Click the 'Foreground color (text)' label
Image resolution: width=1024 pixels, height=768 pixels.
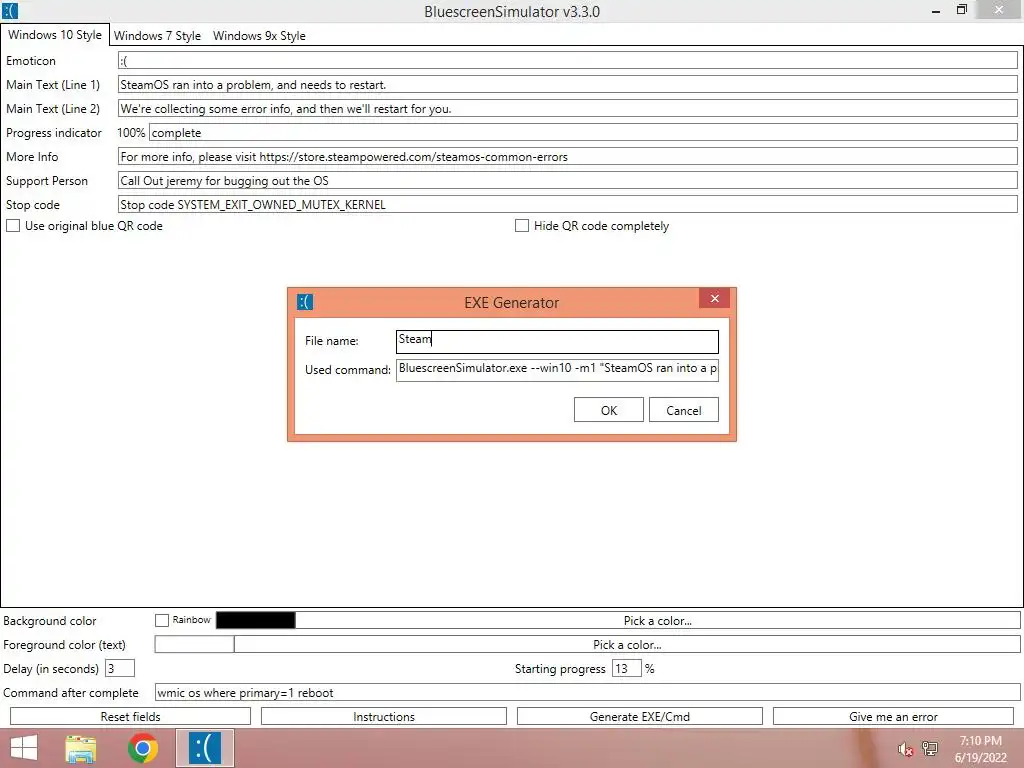(x=64, y=645)
